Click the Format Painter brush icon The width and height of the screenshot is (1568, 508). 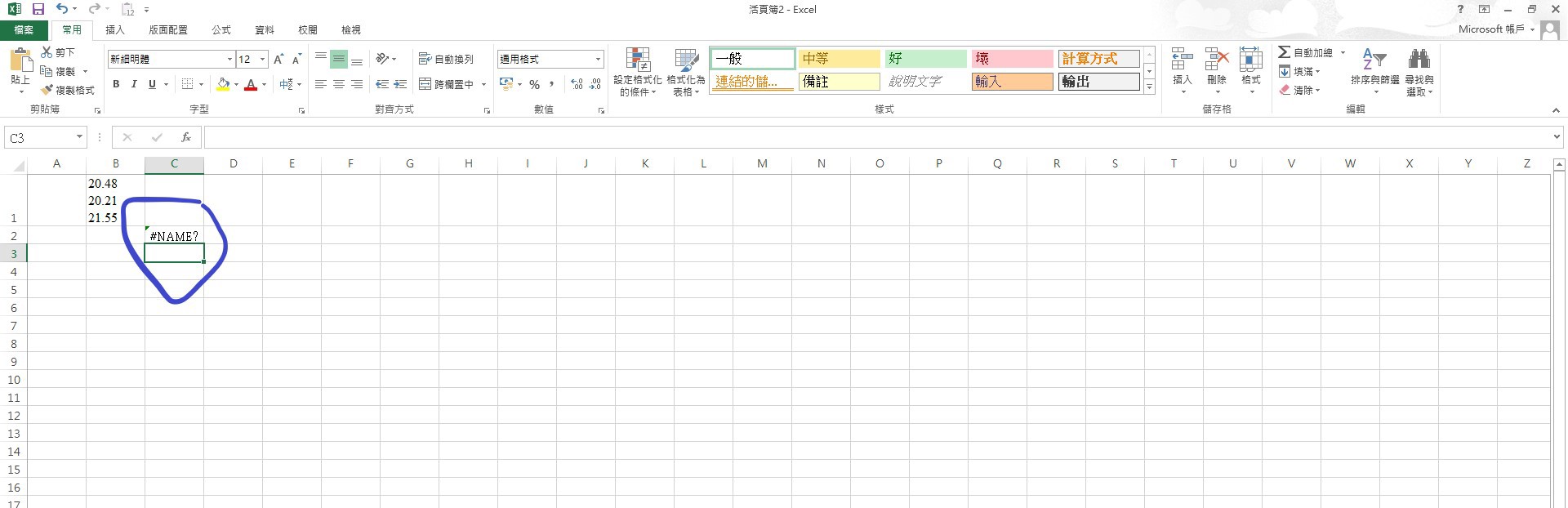tap(47, 90)
